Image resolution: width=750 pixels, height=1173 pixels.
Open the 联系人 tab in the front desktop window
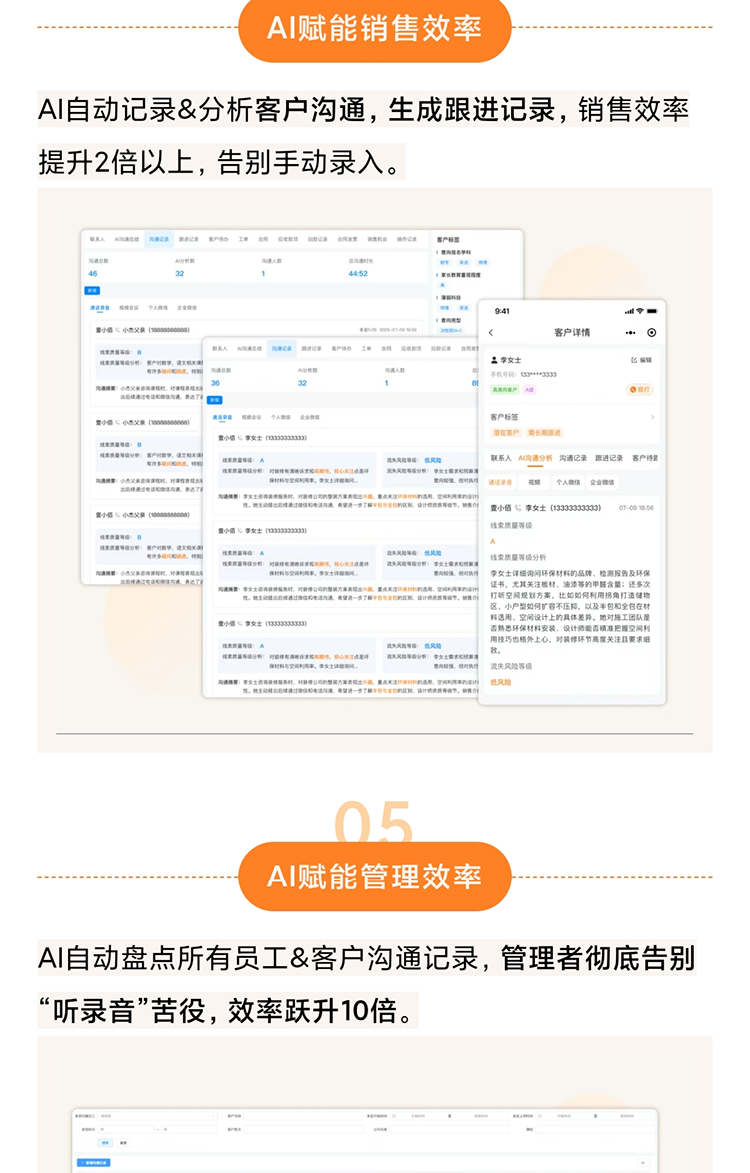tap(220, 349)
